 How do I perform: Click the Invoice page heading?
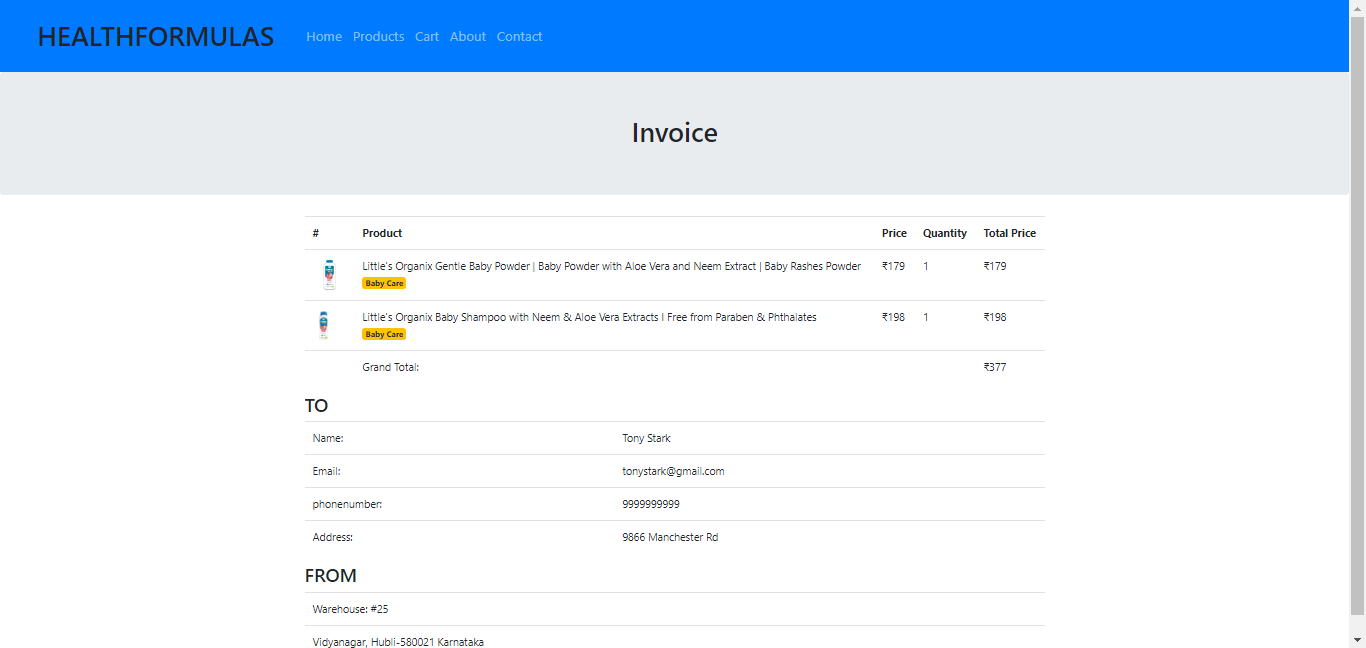(x=674, y=132)
